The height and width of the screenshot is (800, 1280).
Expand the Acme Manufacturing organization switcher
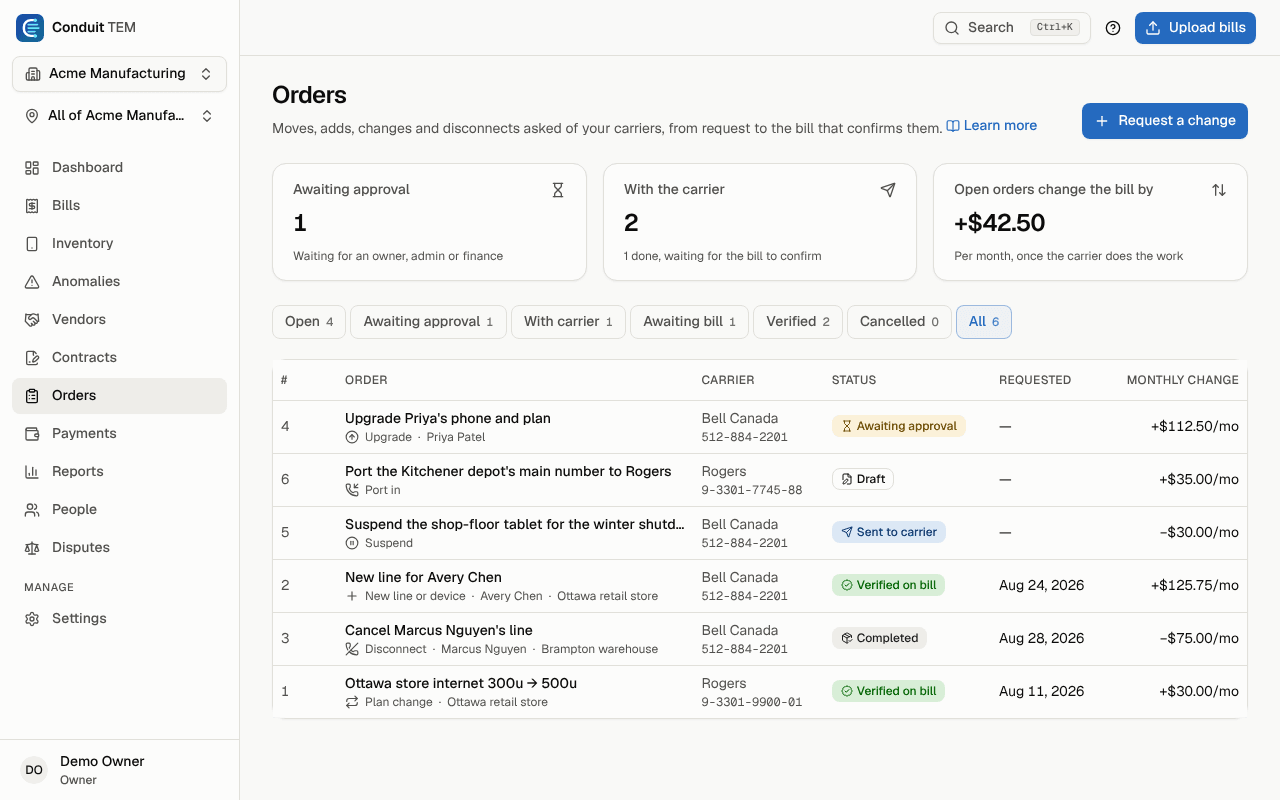pyautogui.click(x=120, y=74)
